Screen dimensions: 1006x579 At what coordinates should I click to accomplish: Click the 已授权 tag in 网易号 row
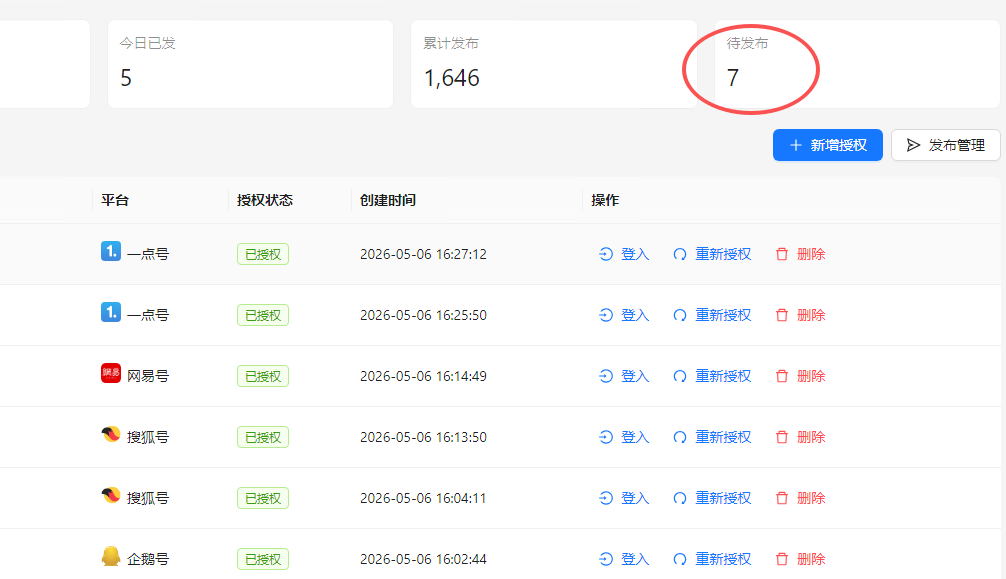[x=263, y=376]
